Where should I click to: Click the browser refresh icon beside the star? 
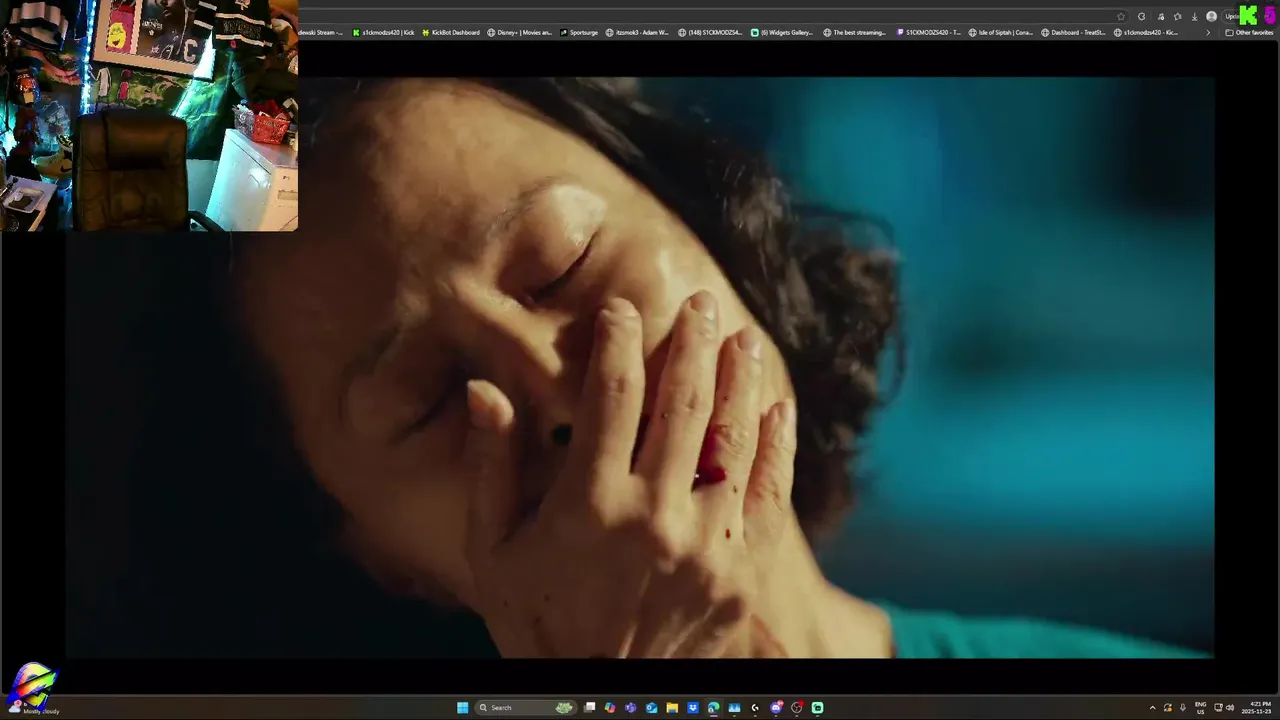[x=1141, y=16]
